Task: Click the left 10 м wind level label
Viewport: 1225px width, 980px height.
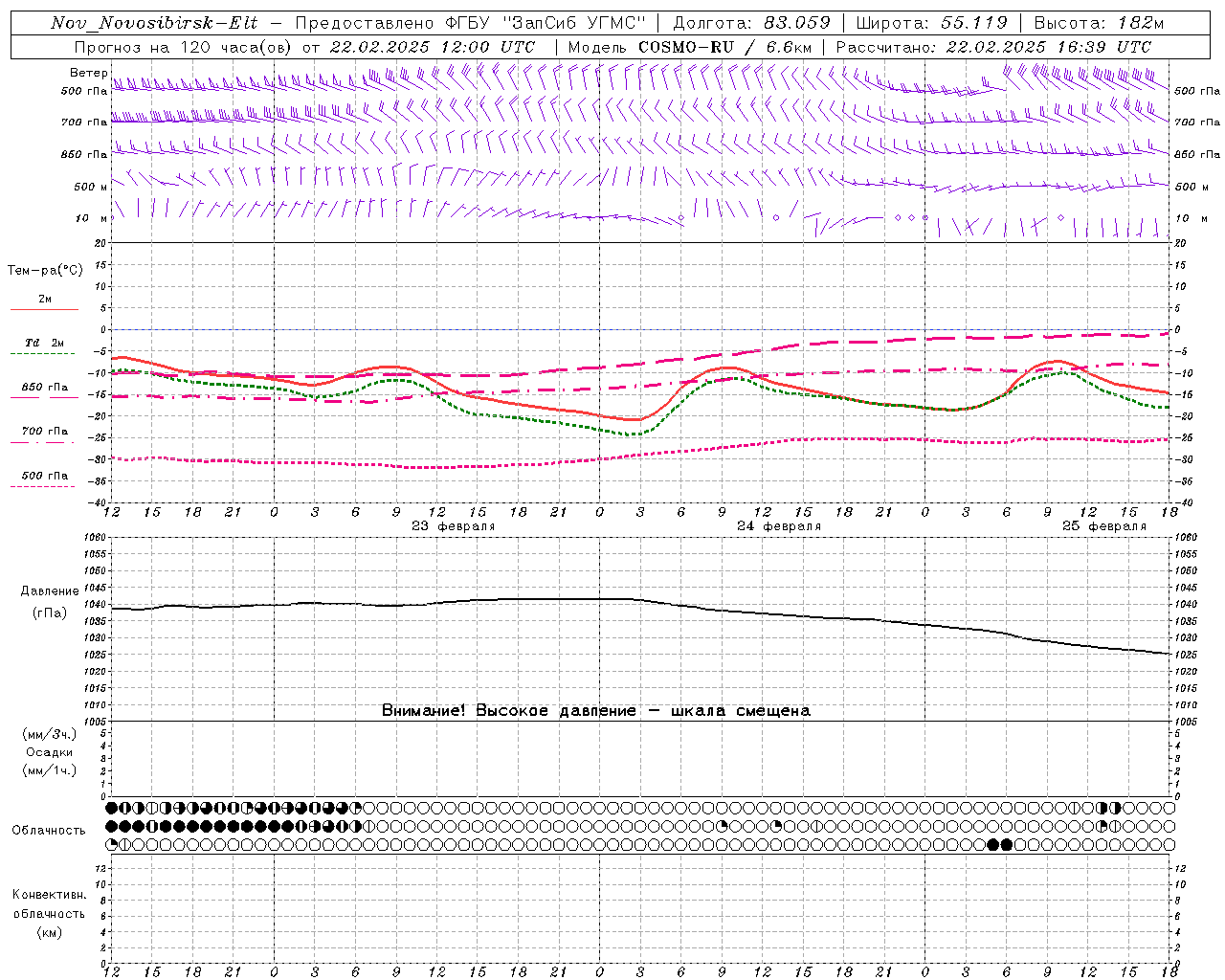Action: 90,218
